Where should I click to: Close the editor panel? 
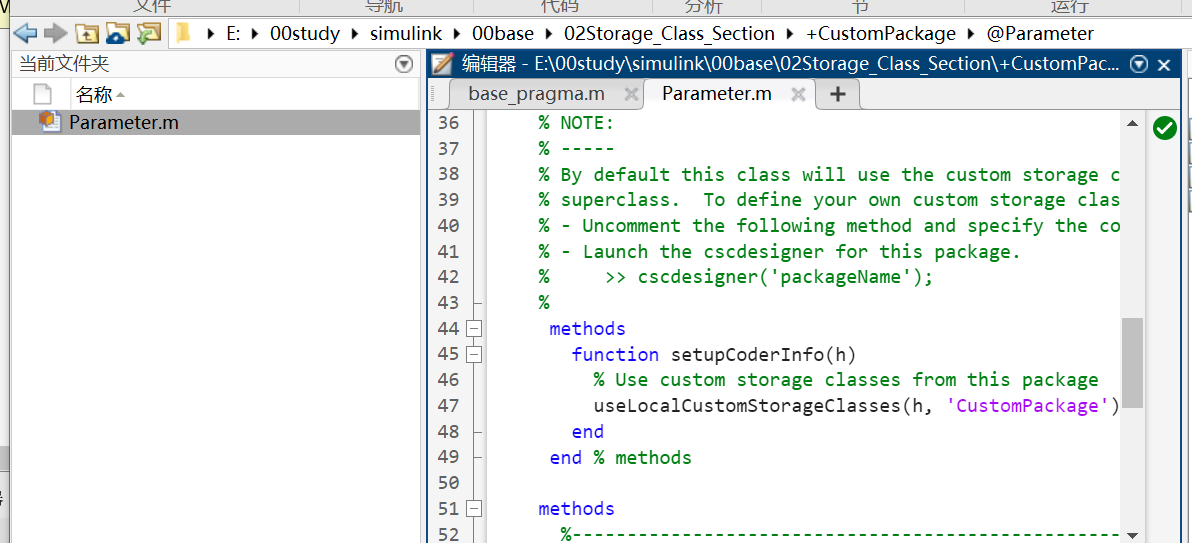(x=1163, y=65)
